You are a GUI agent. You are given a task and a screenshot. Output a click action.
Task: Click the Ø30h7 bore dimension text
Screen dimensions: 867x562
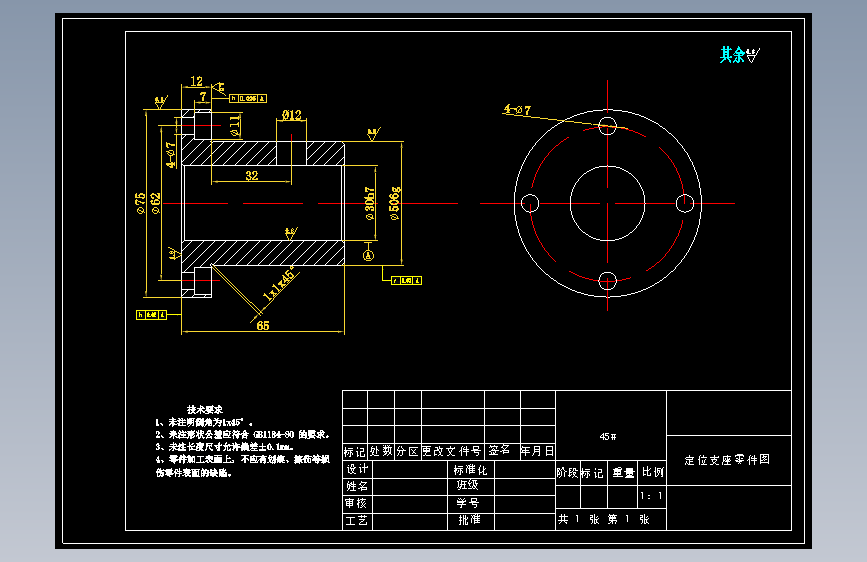369,204
